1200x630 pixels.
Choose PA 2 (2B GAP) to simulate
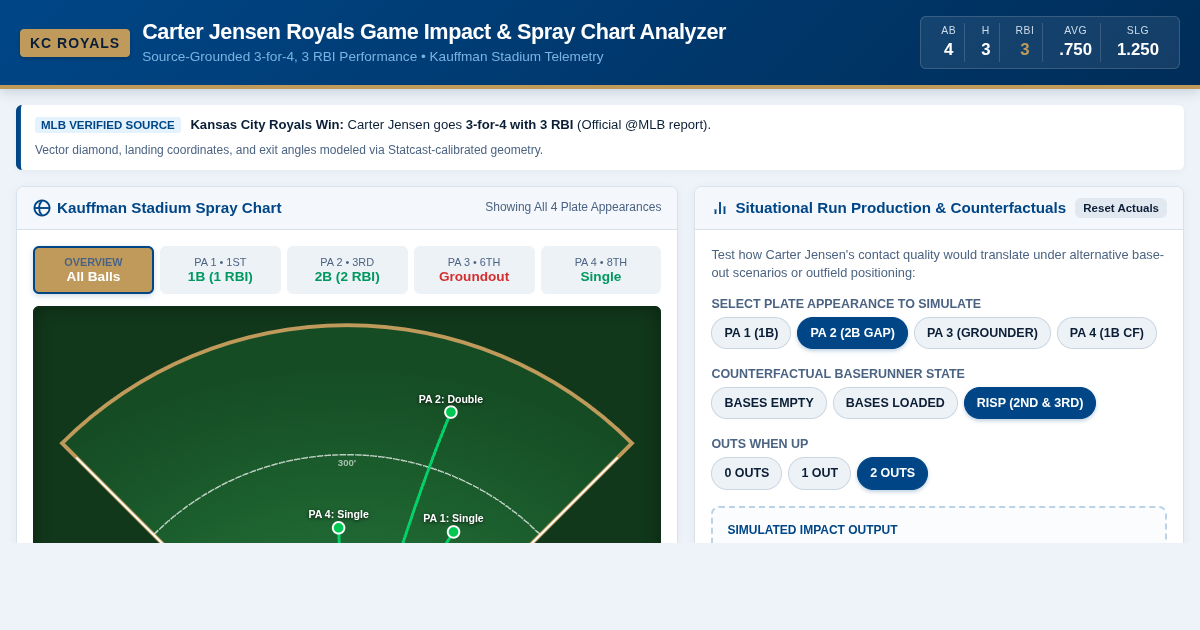pyautogui.click(x=852, y=333)
